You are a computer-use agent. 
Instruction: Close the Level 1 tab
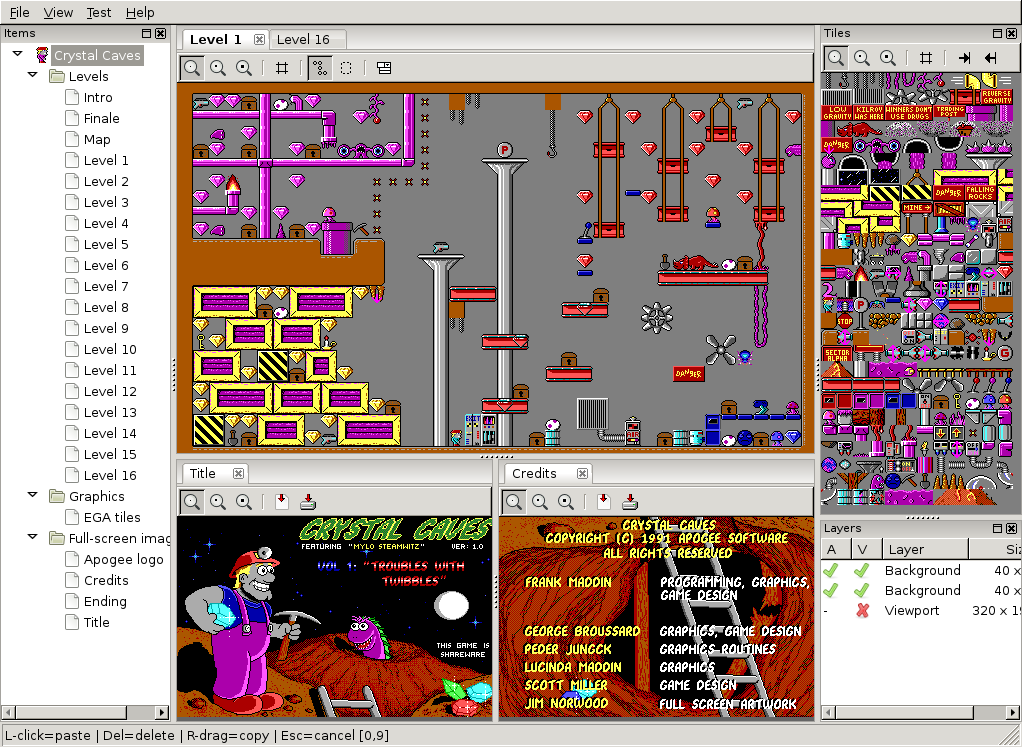259,40
